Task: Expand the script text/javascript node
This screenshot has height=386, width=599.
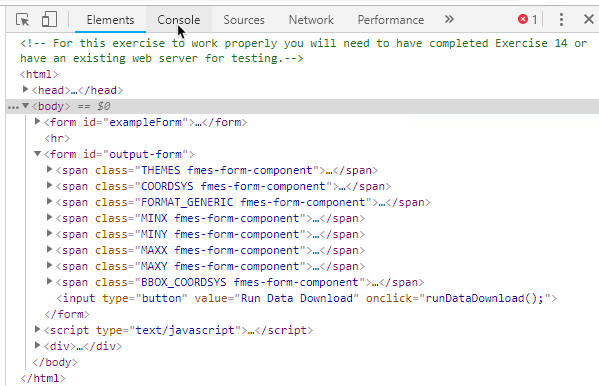Action: click(37, 329)
